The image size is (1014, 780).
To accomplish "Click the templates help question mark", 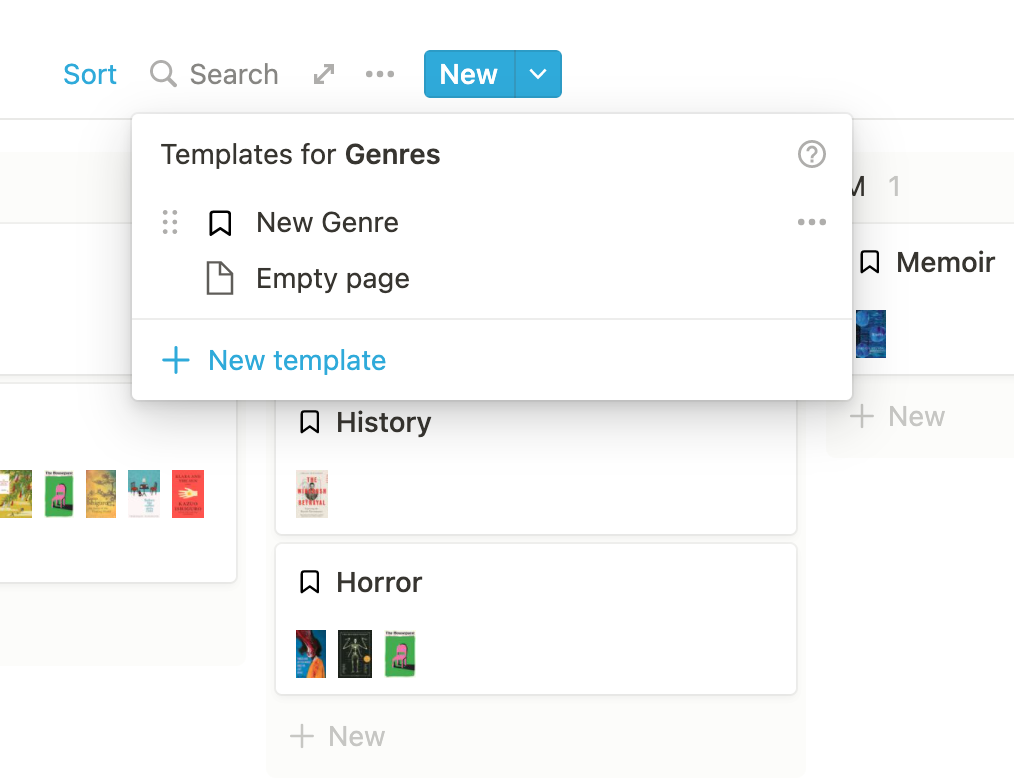I will [x=812, y=154].
